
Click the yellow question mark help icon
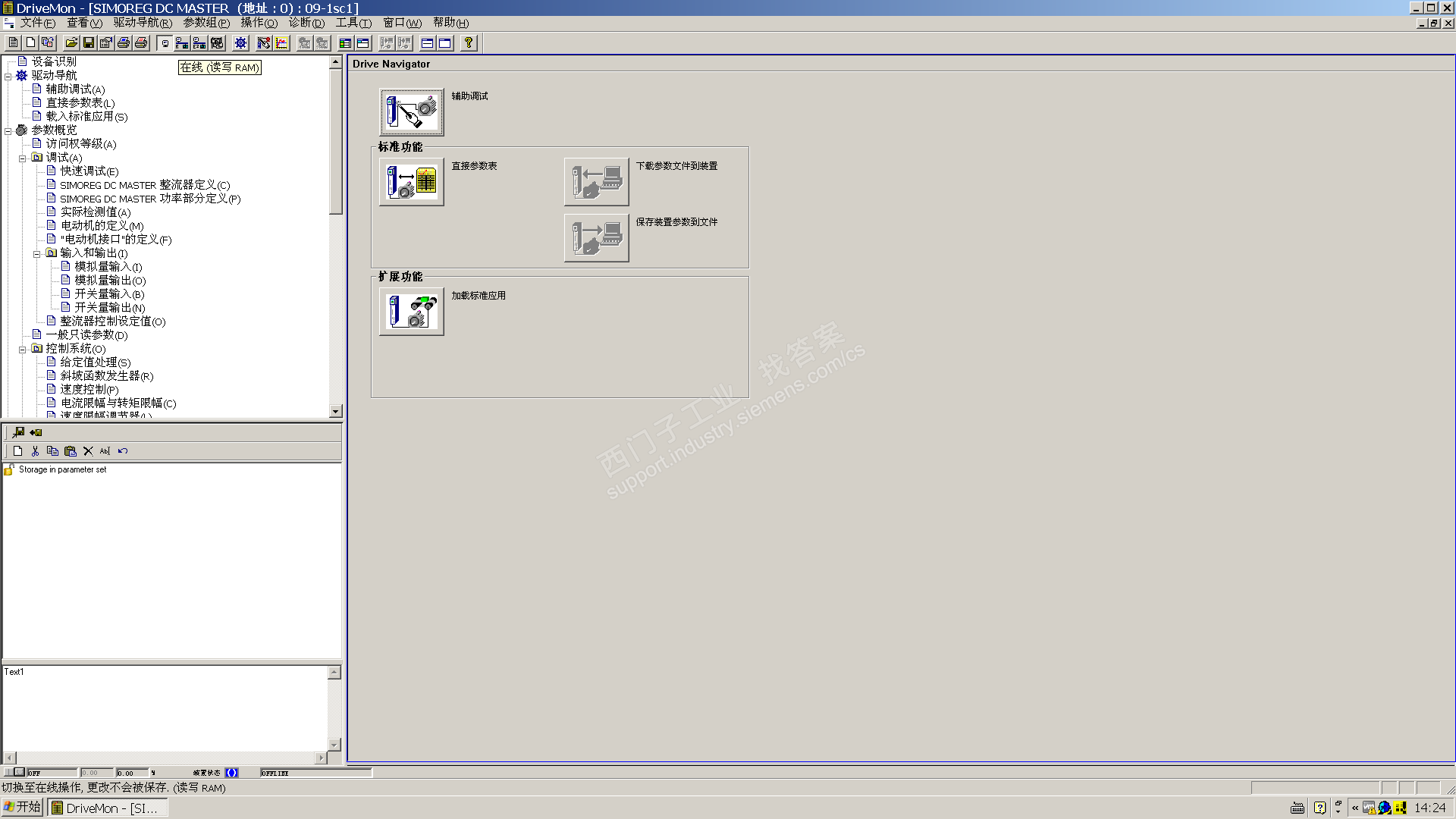coord(469,43)
